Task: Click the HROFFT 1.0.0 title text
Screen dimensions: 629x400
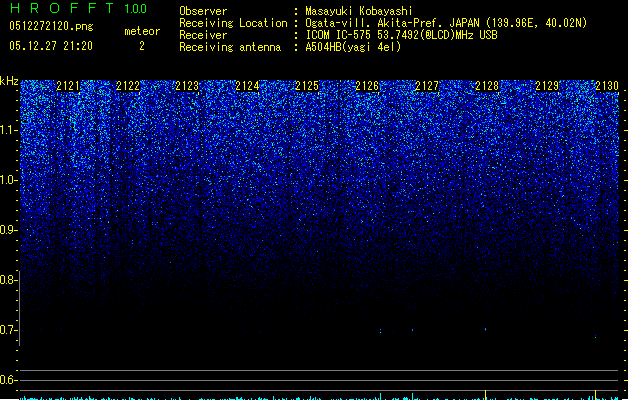Action: [x=79, y=8]
